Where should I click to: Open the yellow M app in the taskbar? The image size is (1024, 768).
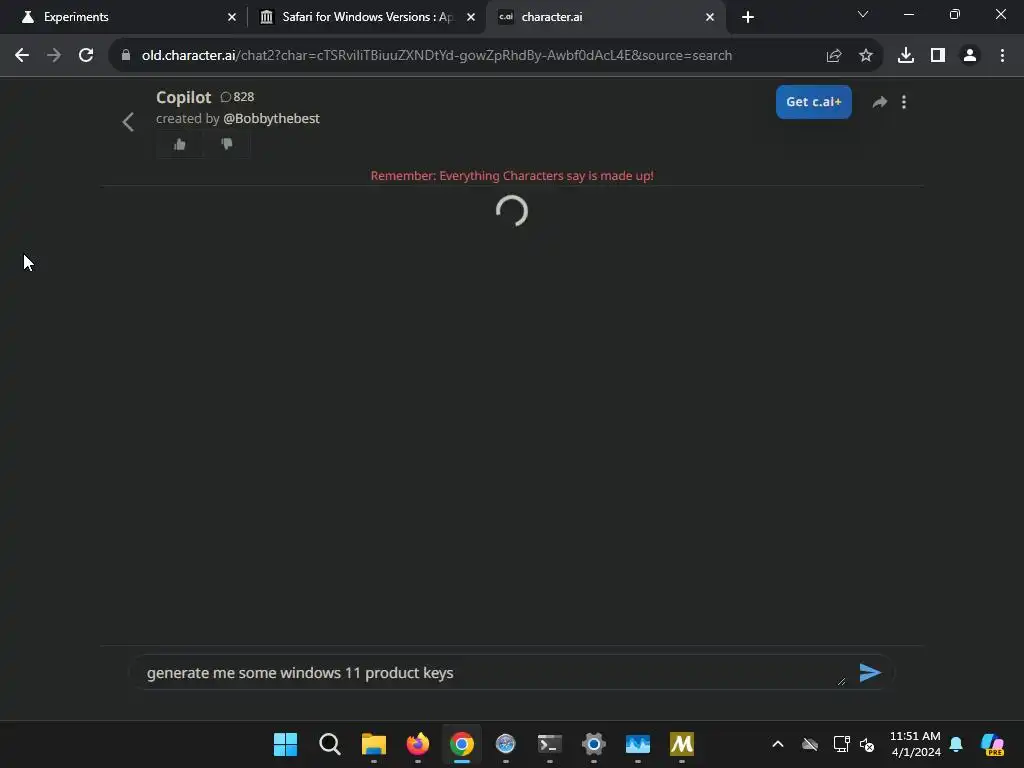(x=682, y=744)
